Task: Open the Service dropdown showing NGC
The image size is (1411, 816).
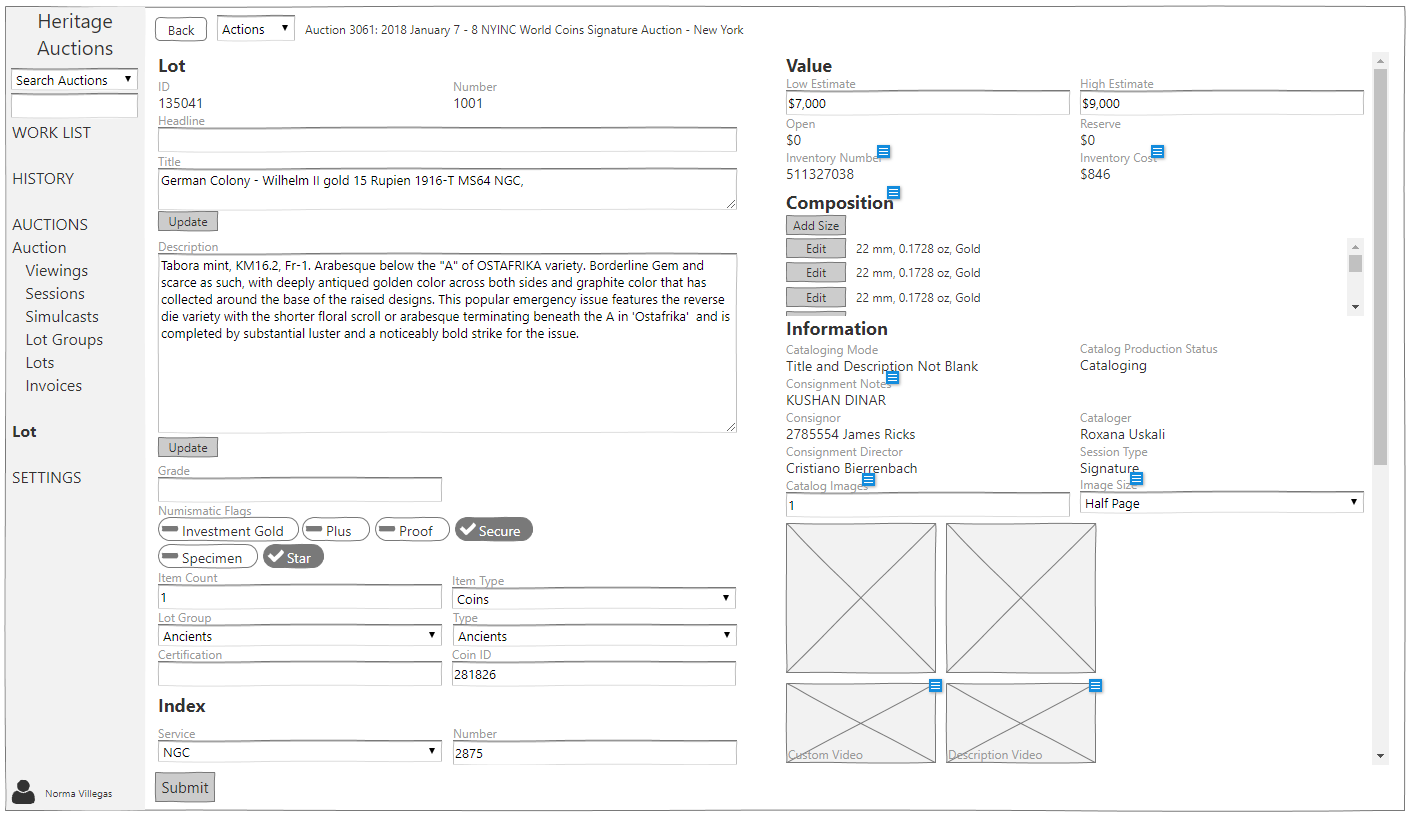Action: (300, 753)
